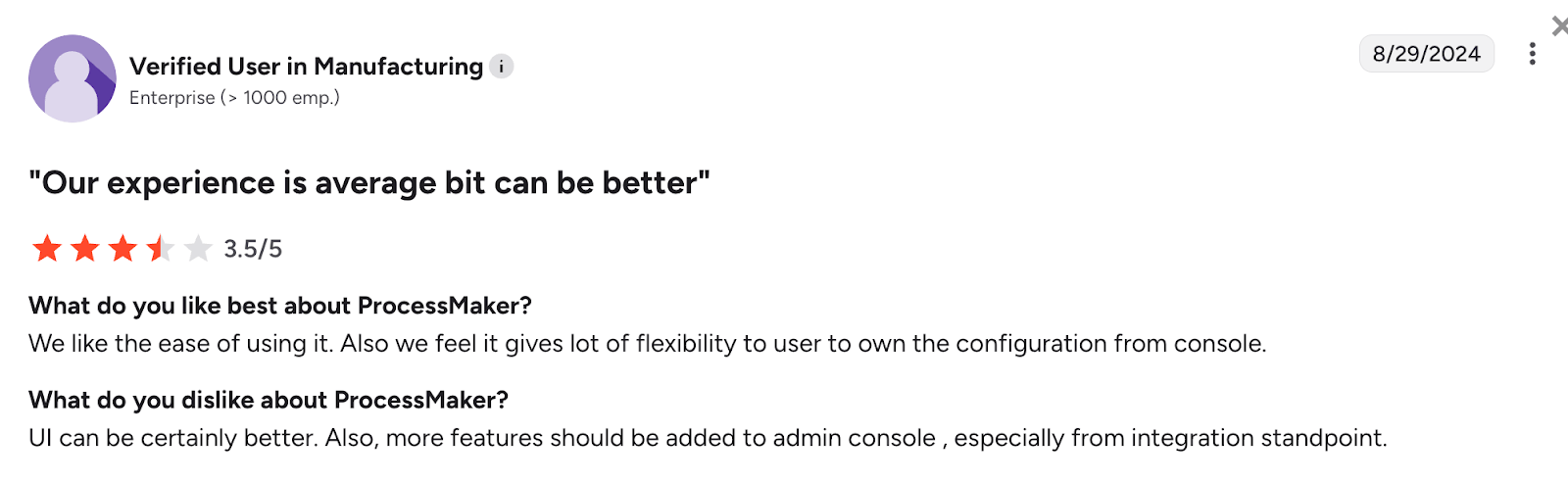Click the half-filled fourth rating star
This screenshot has width=1568, height=483.
(x=160, y=249)
